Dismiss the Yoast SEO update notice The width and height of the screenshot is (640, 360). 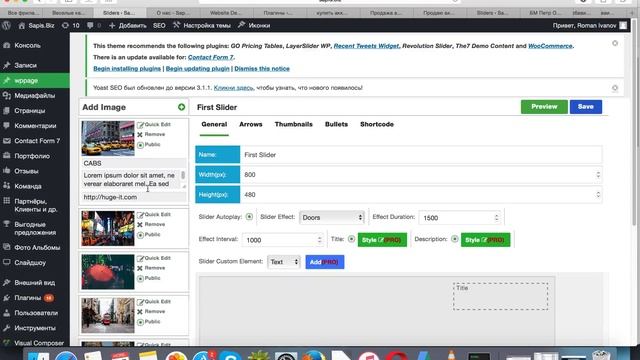615,88
